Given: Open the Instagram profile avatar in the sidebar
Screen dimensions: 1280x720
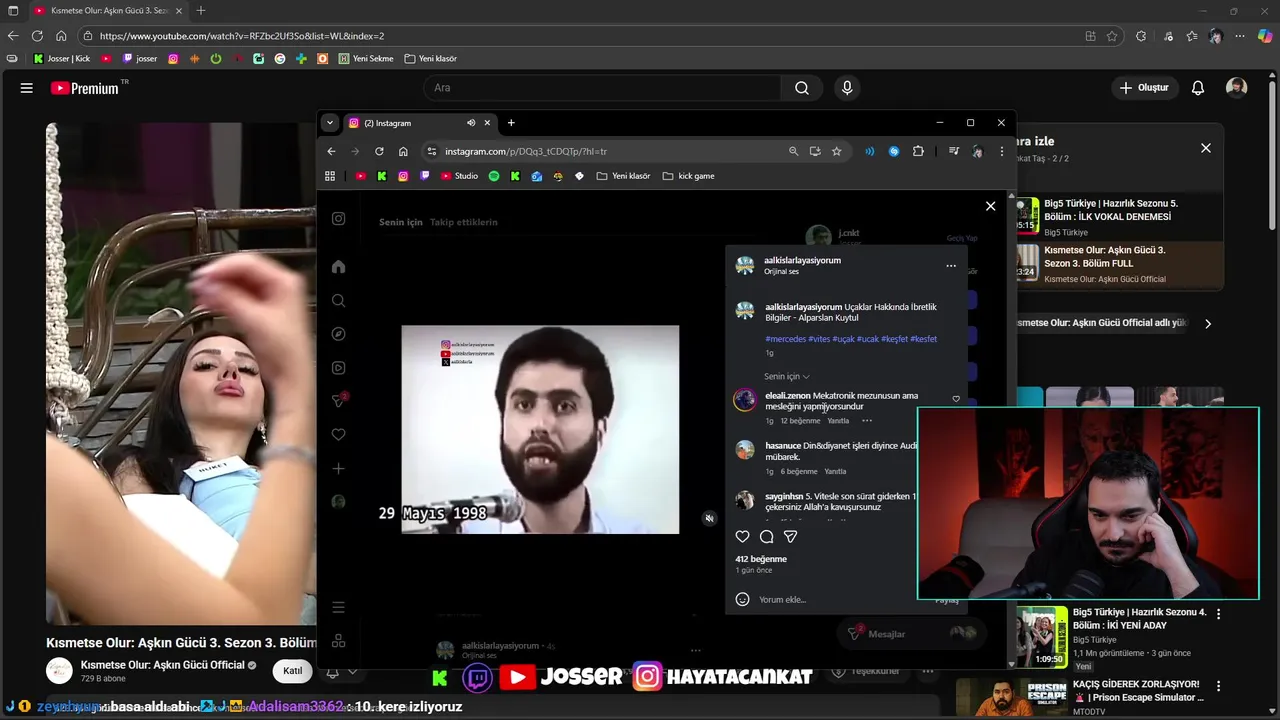Looking at the screenshot, I should point(338,502).
